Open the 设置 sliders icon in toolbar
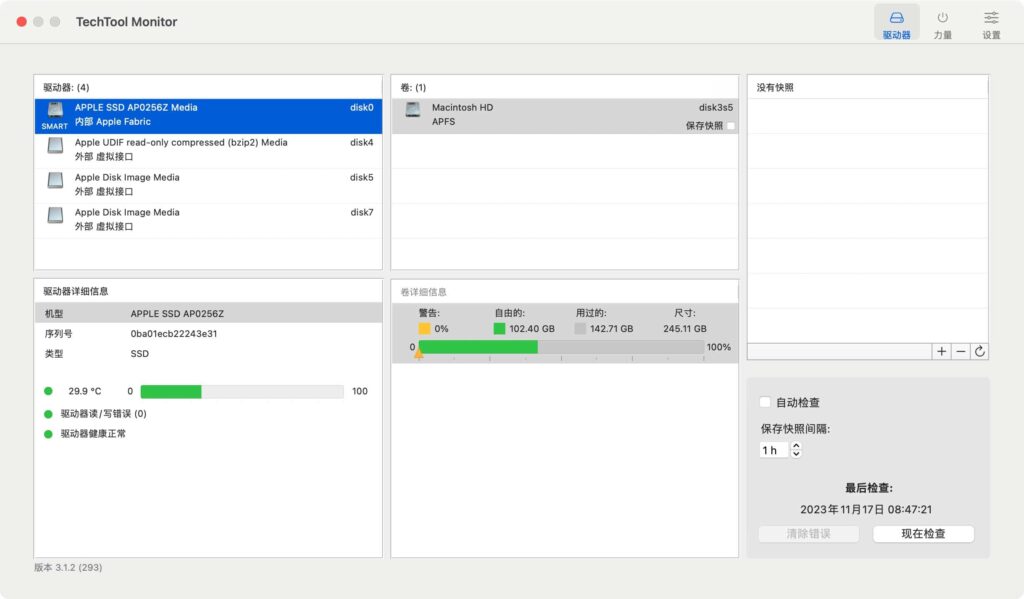The height and width of the screenshot is (599, 1024). click(x=990, y=22)
